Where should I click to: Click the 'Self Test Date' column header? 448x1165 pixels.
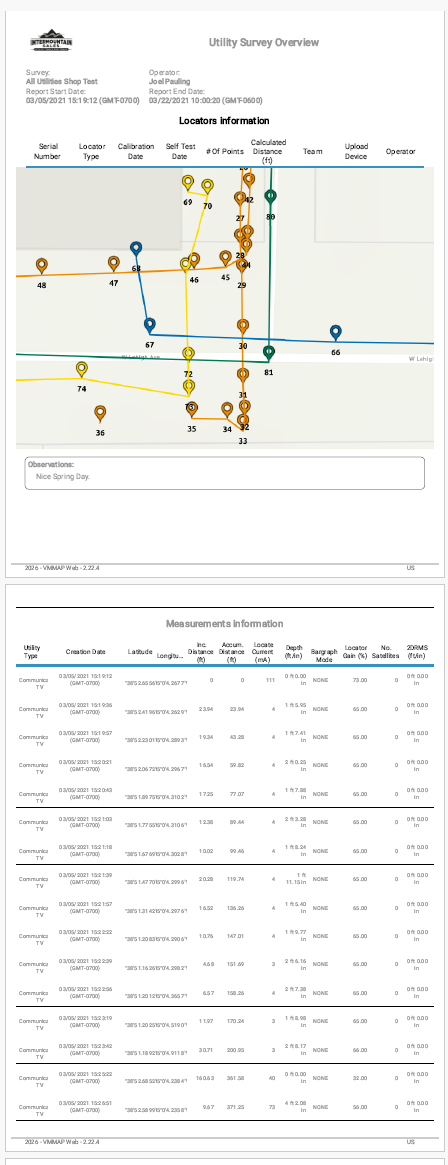180,152
